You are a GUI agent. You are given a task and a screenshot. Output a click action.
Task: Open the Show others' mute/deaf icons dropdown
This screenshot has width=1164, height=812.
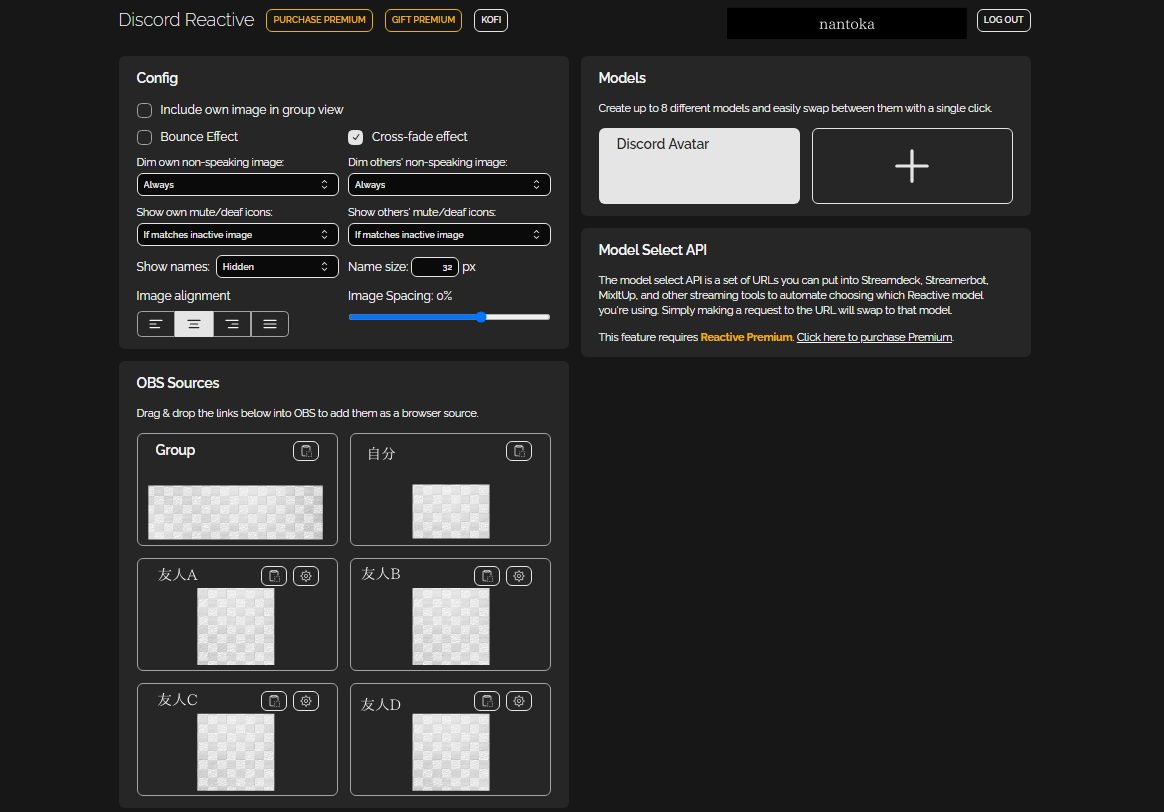(449, 234)
